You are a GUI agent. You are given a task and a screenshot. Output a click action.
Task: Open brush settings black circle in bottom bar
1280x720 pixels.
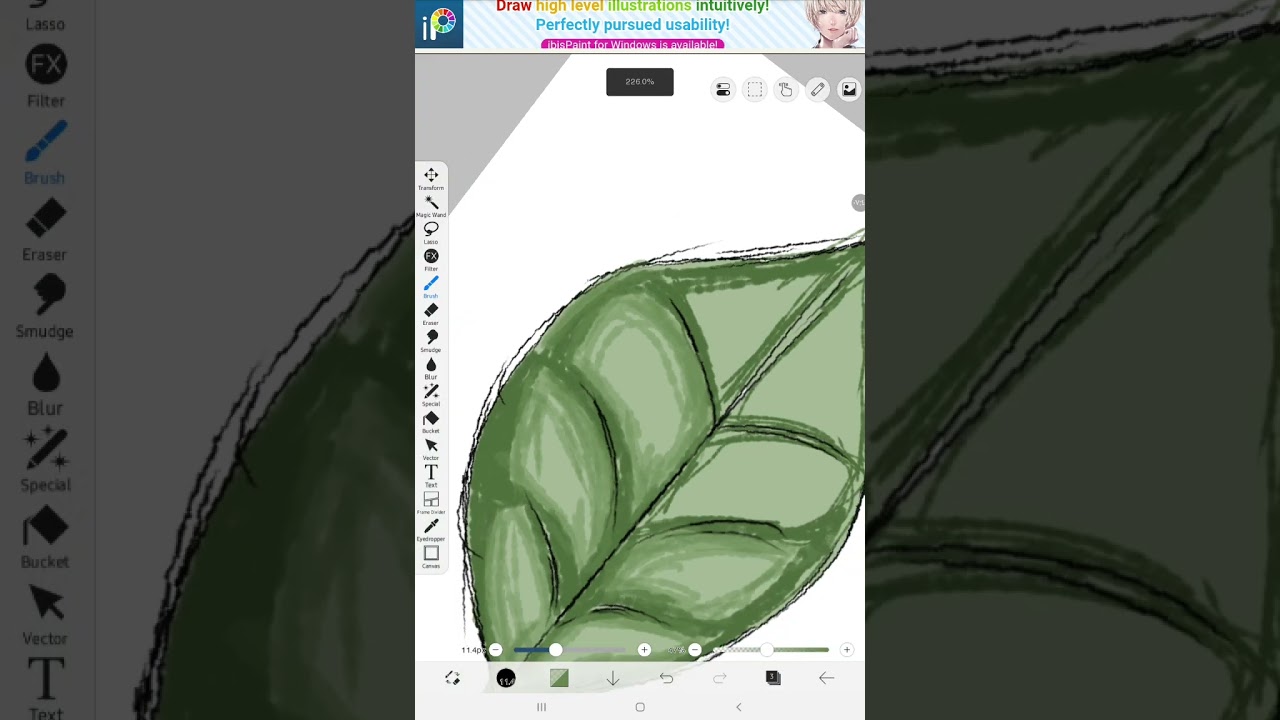(506, 679)
